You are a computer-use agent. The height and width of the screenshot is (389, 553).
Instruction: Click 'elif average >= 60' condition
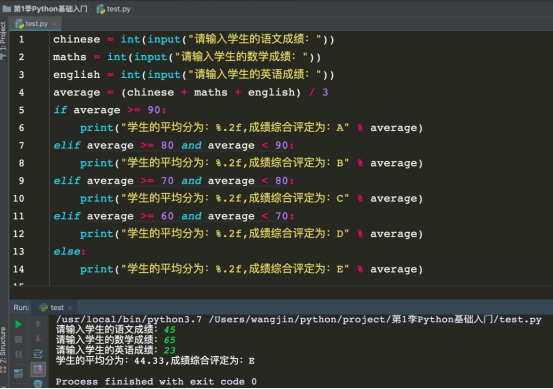173,216
